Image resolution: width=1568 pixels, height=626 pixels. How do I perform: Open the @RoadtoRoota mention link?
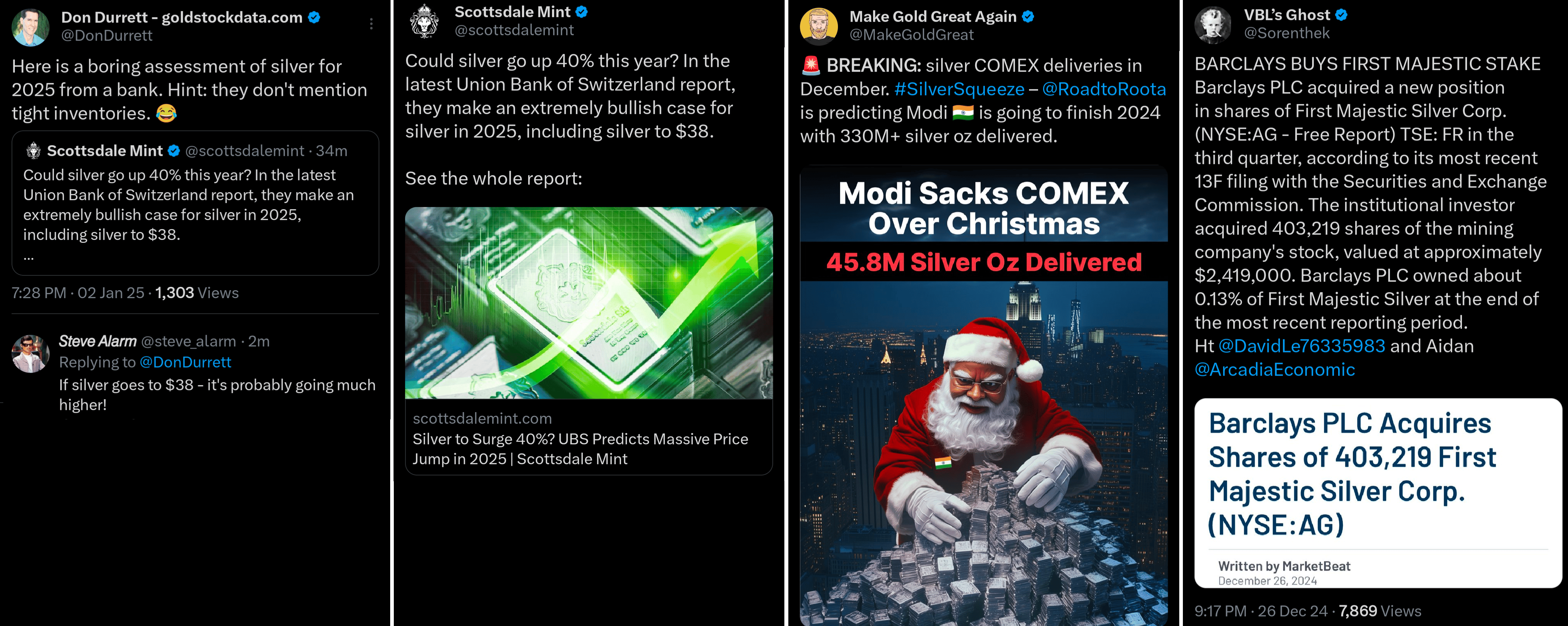coord(1104,89)
